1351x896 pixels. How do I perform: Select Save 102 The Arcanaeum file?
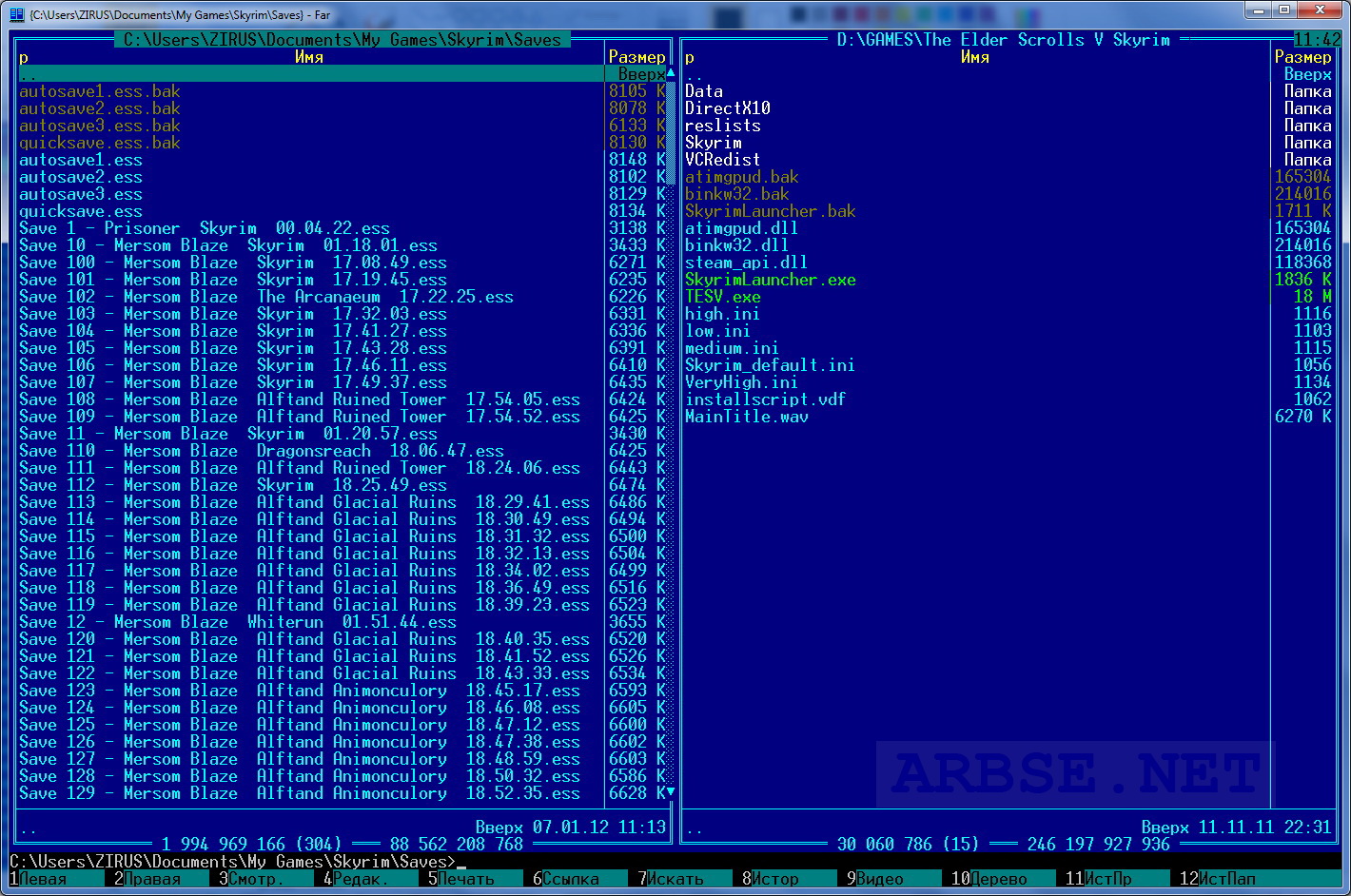(266, 297)
